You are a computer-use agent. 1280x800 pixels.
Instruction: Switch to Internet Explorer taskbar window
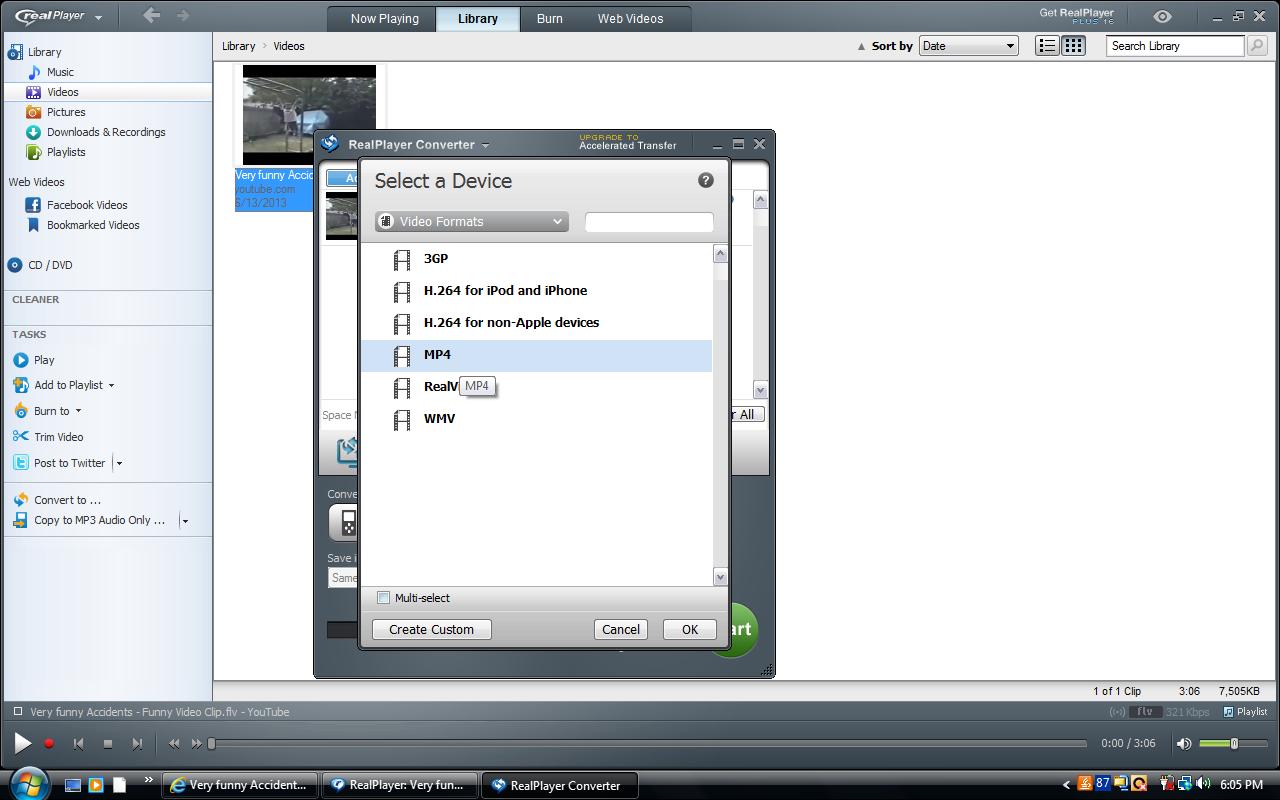click(x=240, y=785)
